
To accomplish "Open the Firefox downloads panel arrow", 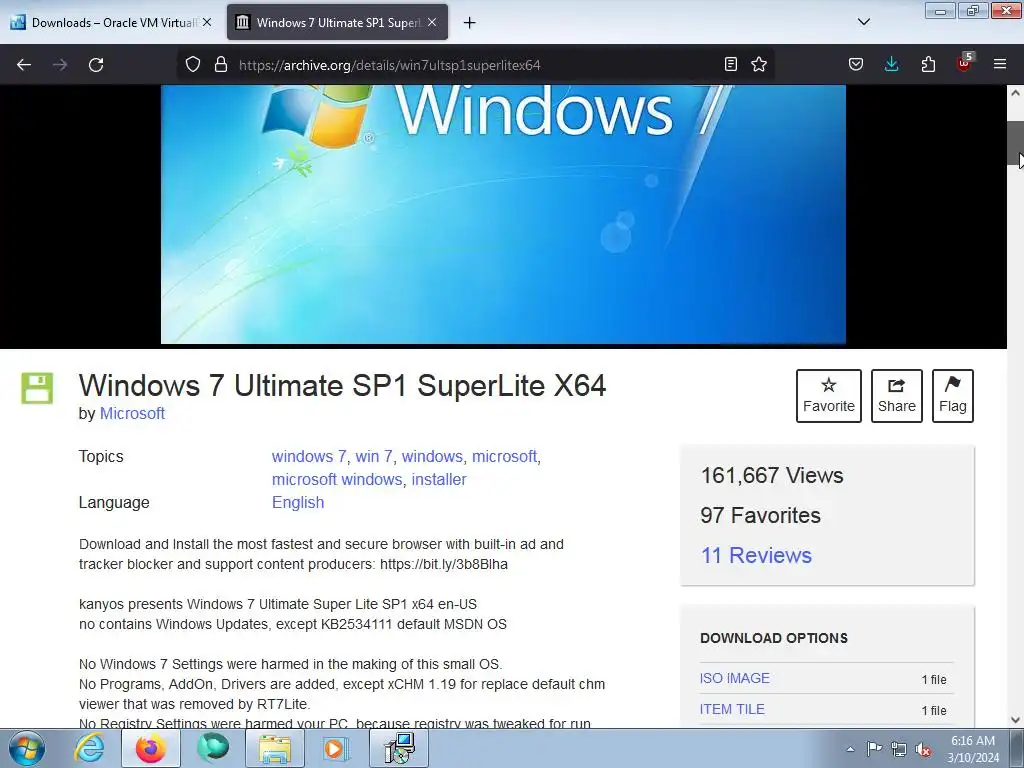I will pyautogui.click(x=891, y=64).
